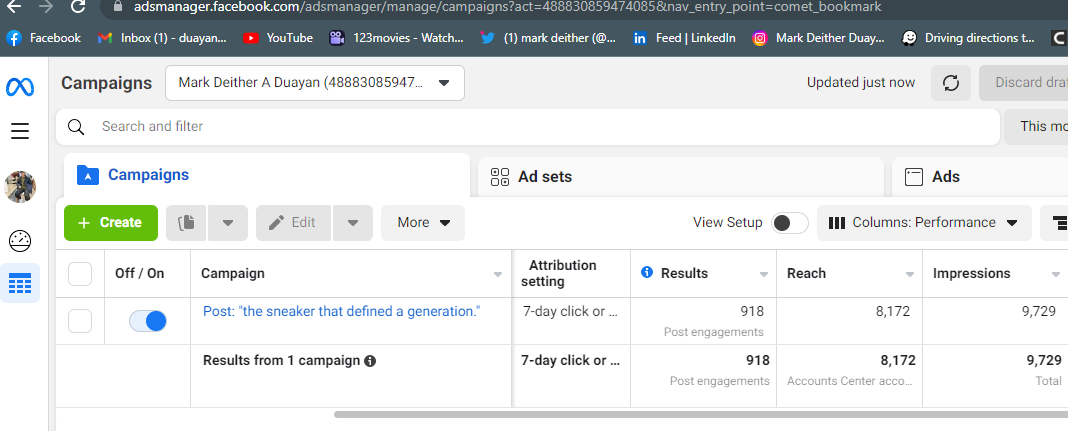Click the horizontal scrollbar below the table
The image size is (1068, 431).
[x=700, y=413]
